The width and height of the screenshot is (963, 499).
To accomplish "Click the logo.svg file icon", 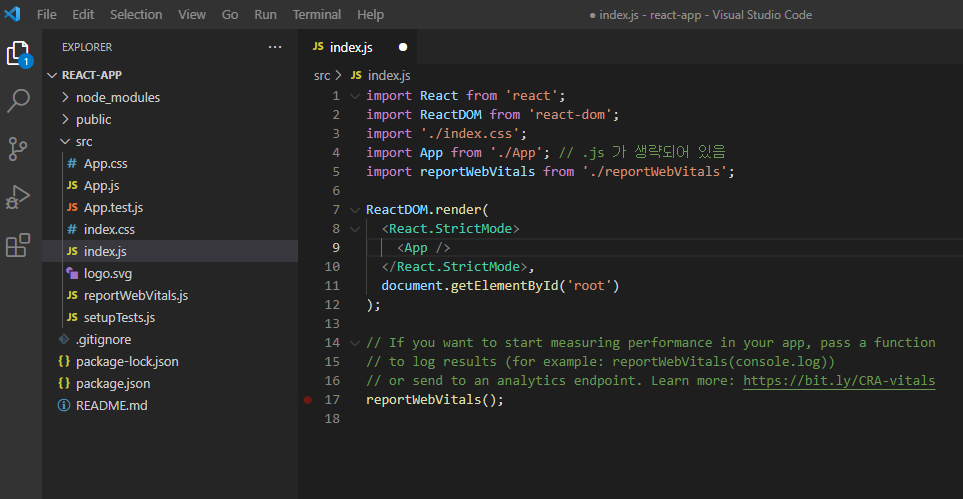I will (72, 273).
